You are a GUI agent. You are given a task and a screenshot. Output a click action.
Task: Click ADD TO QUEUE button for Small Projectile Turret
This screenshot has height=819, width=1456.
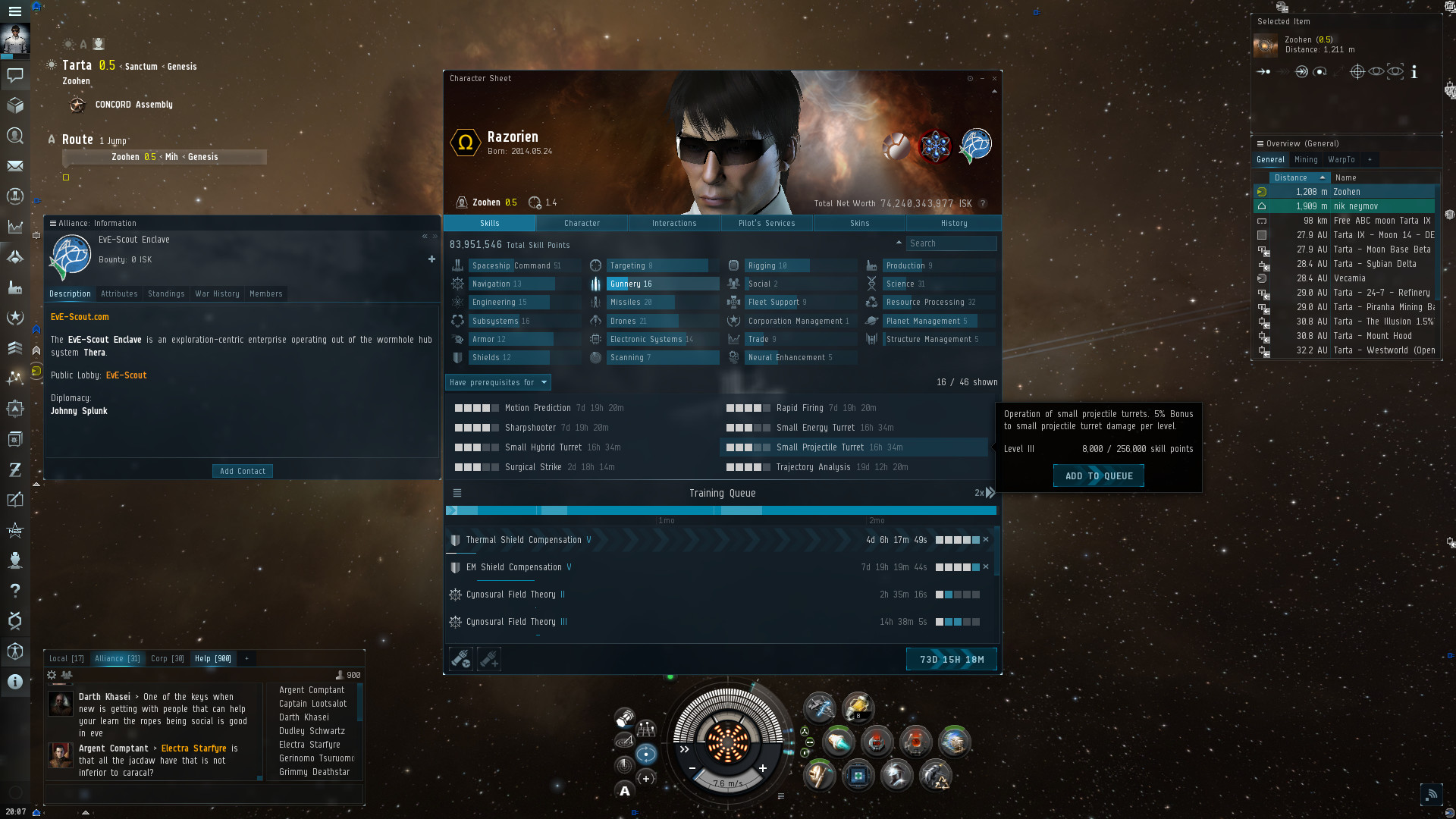click(x=1098, y=475)
